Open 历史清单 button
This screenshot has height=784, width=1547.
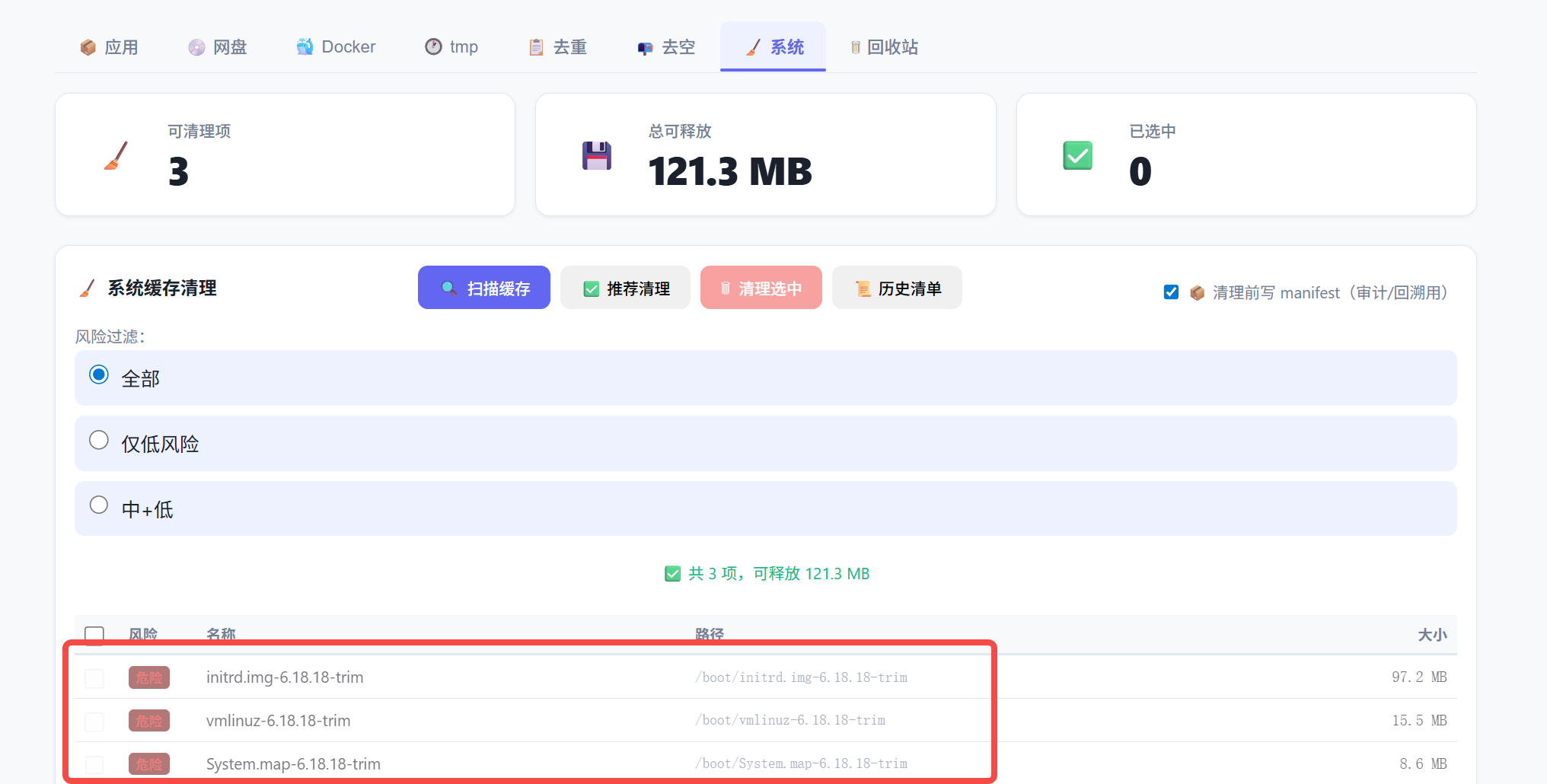pyautogui.click(x=897, y=288)
